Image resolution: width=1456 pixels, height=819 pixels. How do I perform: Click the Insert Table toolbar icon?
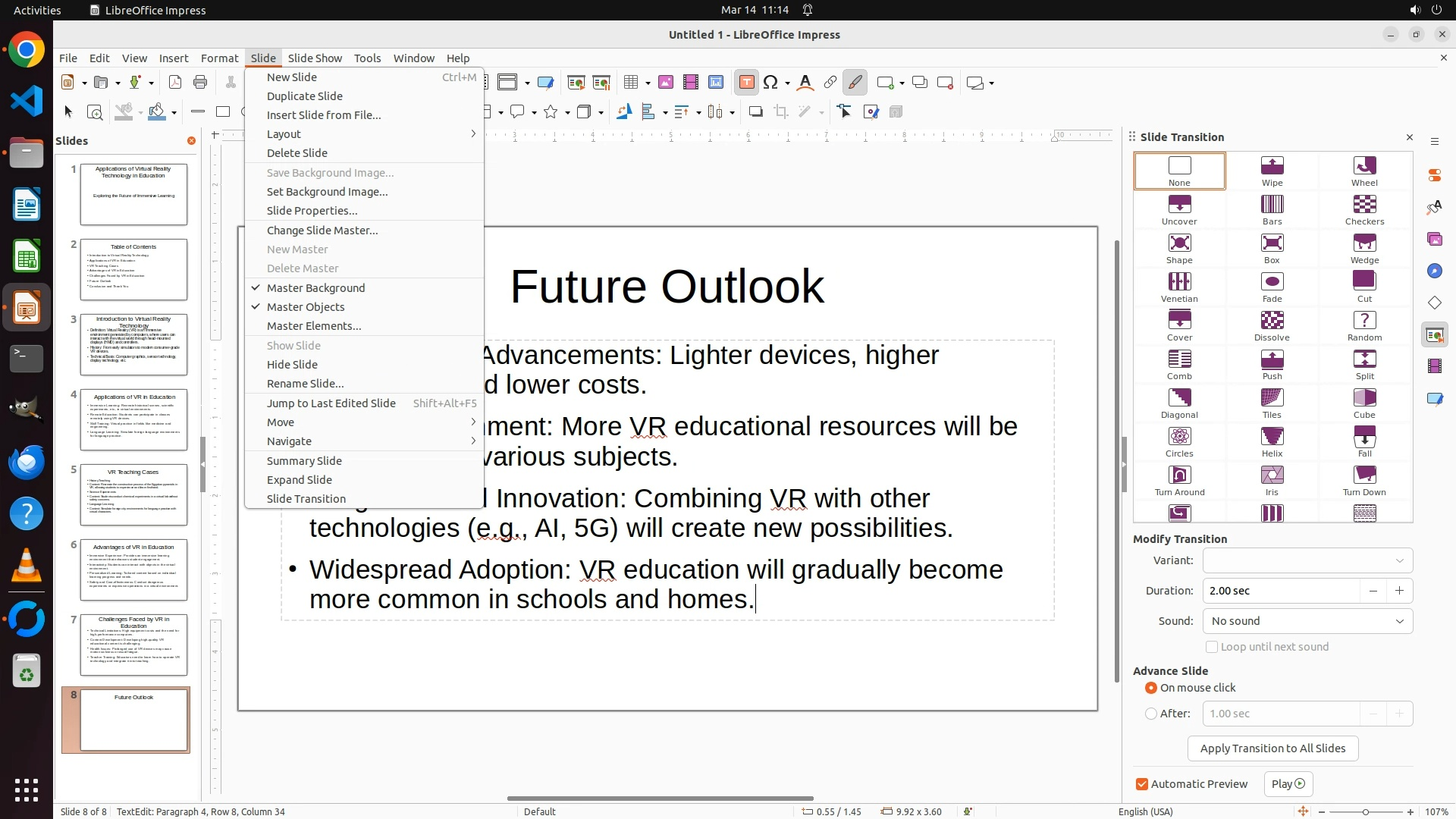click(630, 83)
